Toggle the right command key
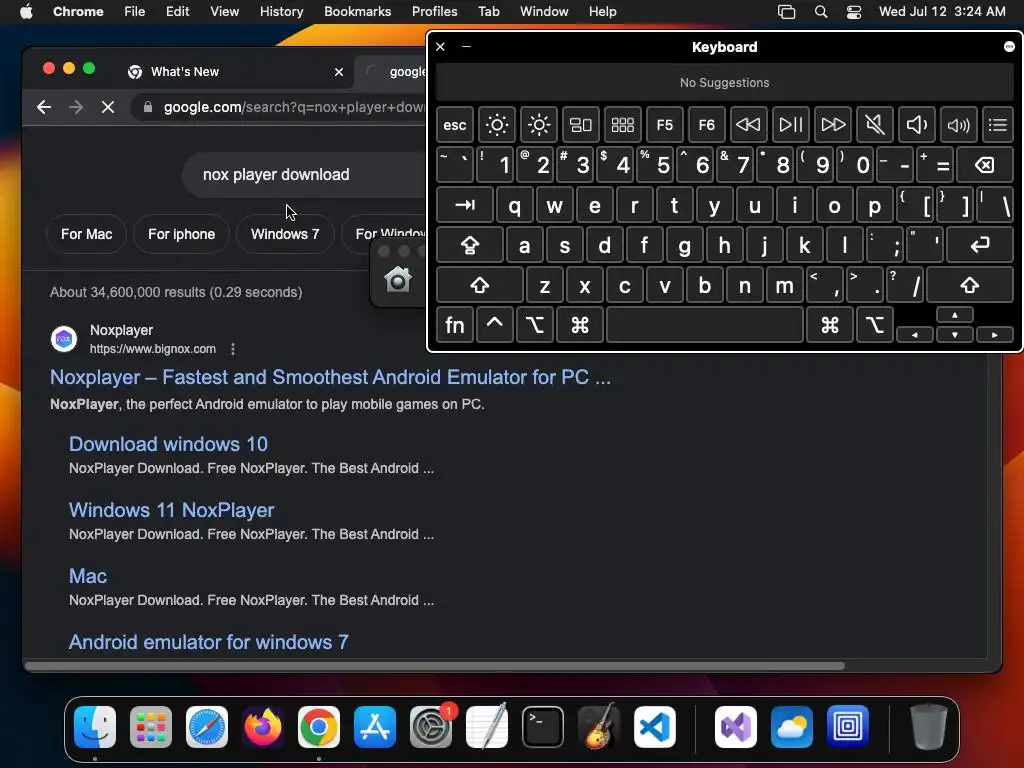The height and width of the screenshot is (768, 1024). pos(829,325)
